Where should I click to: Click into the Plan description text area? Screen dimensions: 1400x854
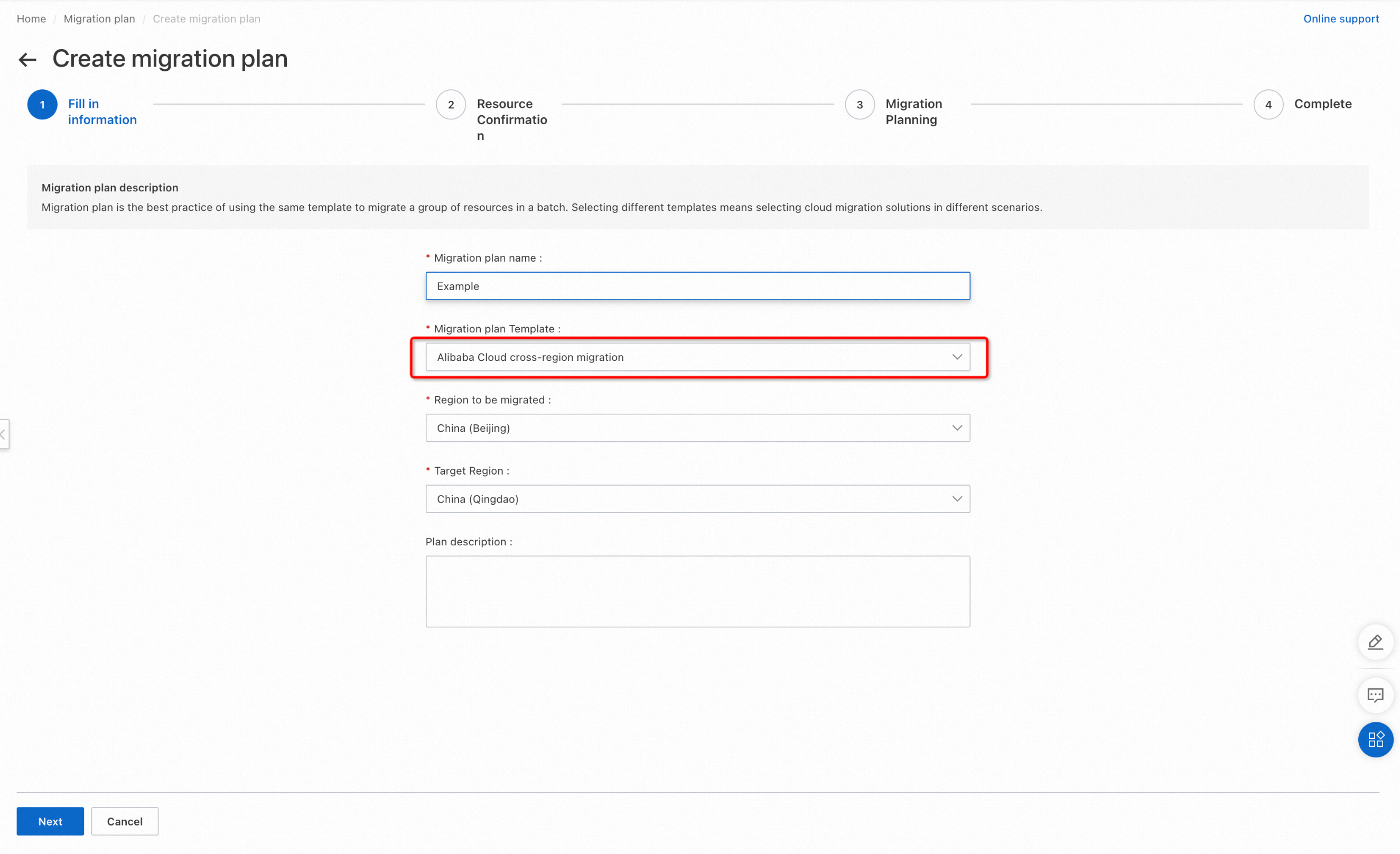point(697,591)
